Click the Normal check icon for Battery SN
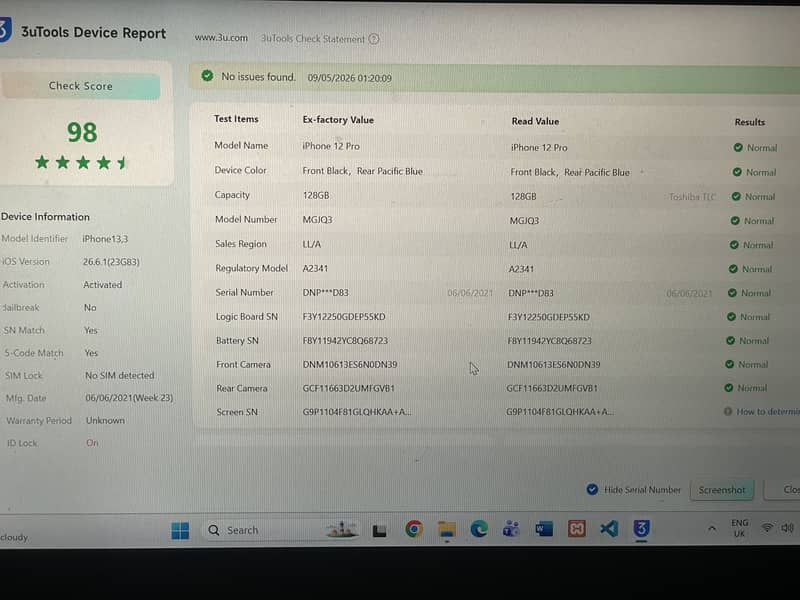Image resolution: width=800 pixels, height=600 pixels. tap(730, 340)
